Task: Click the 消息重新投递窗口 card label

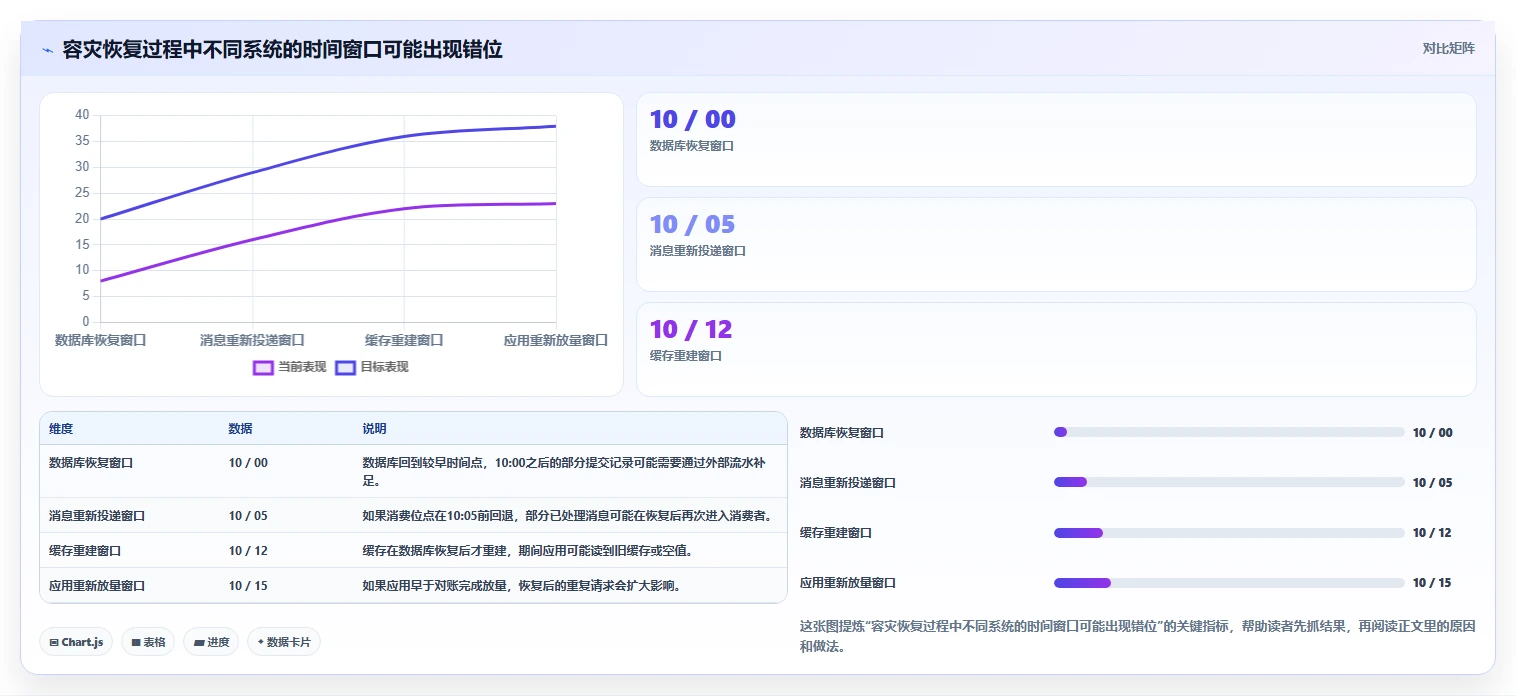Action: point(698,251)
